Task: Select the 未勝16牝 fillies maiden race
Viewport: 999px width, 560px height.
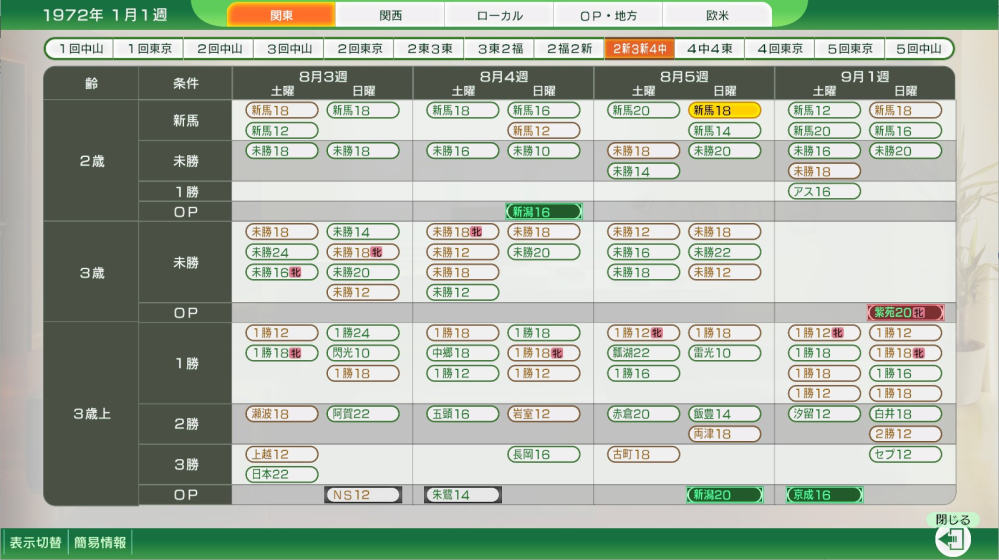Action: coord(282,272)
